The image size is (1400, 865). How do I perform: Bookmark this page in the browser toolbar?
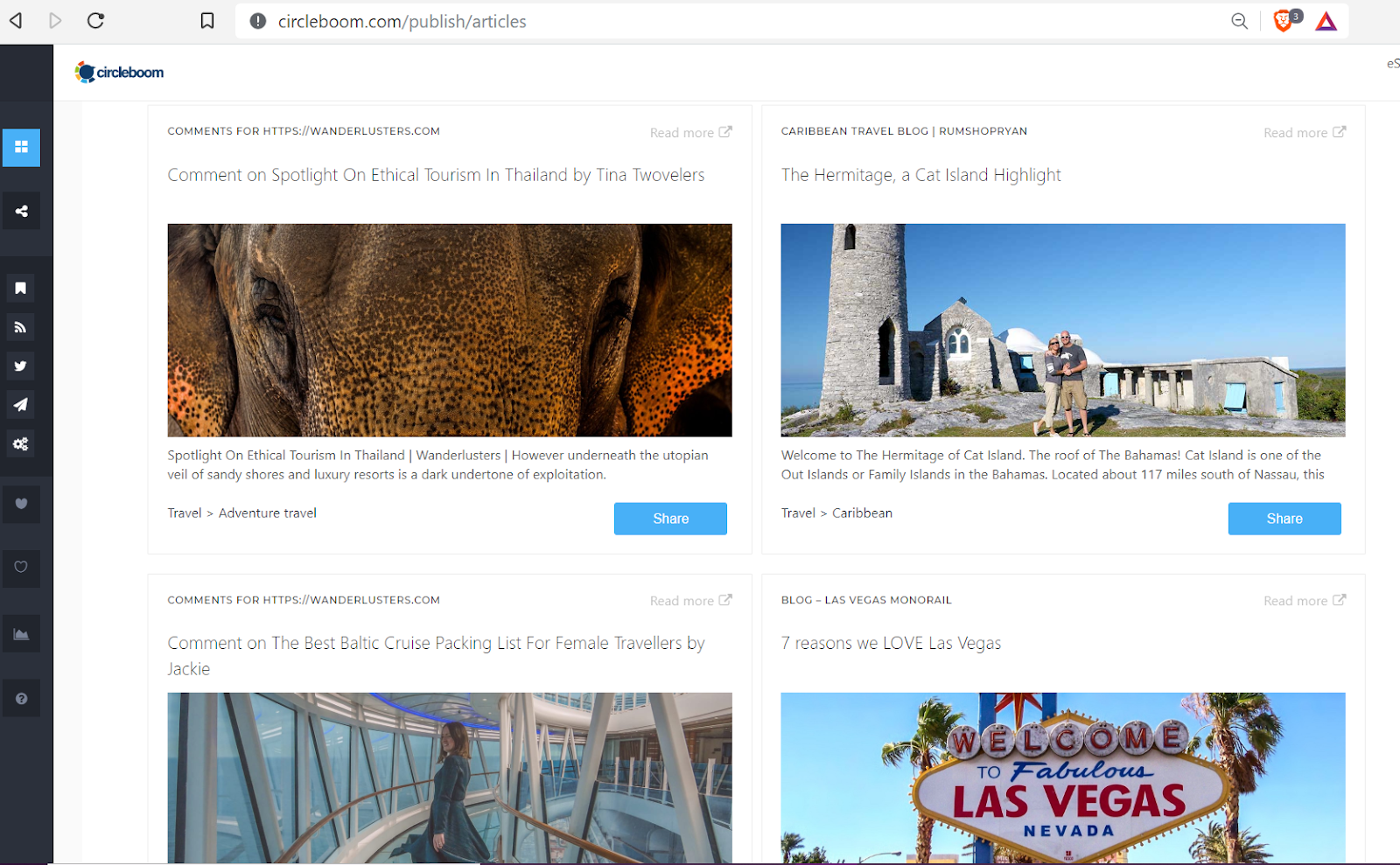tap(207, 20)
